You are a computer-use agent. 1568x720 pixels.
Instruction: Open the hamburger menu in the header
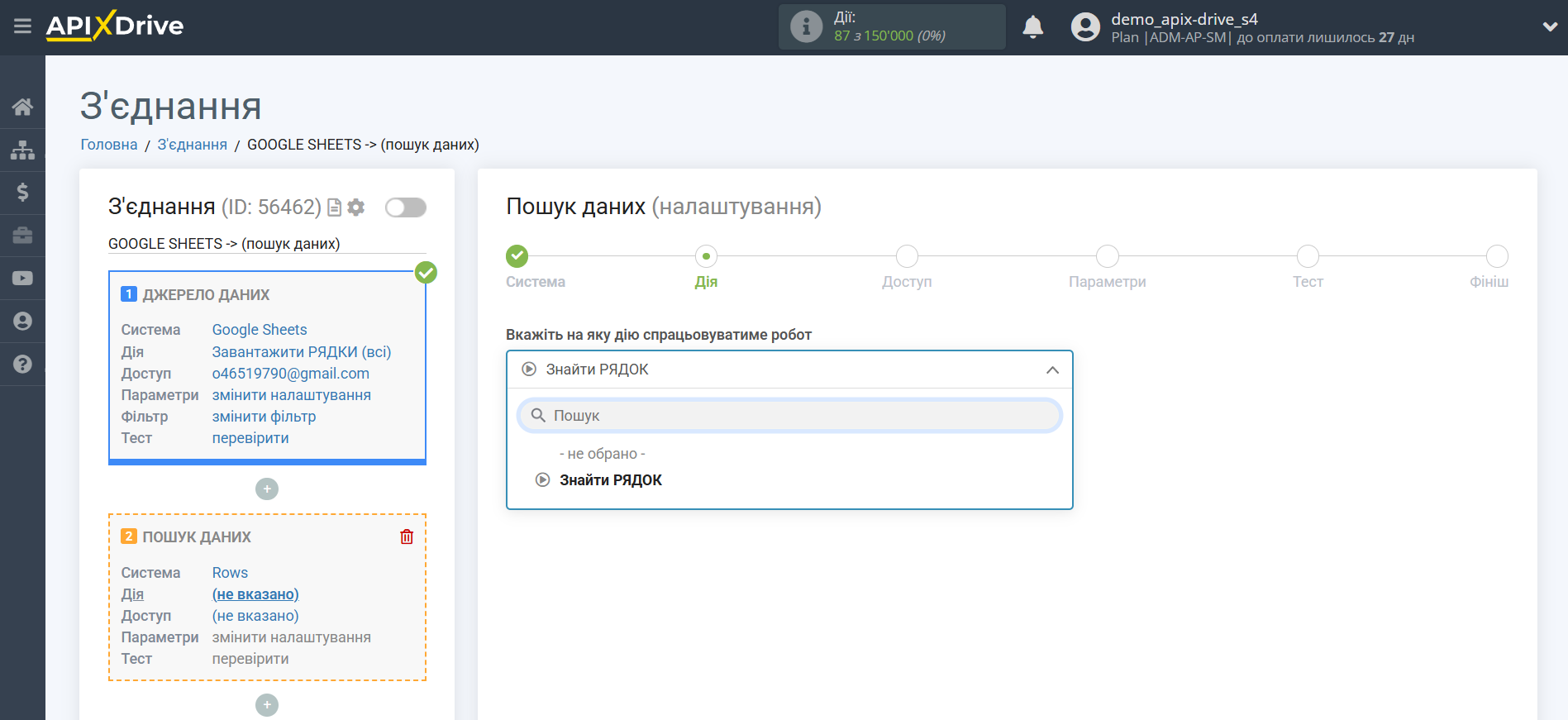point(22,26)
